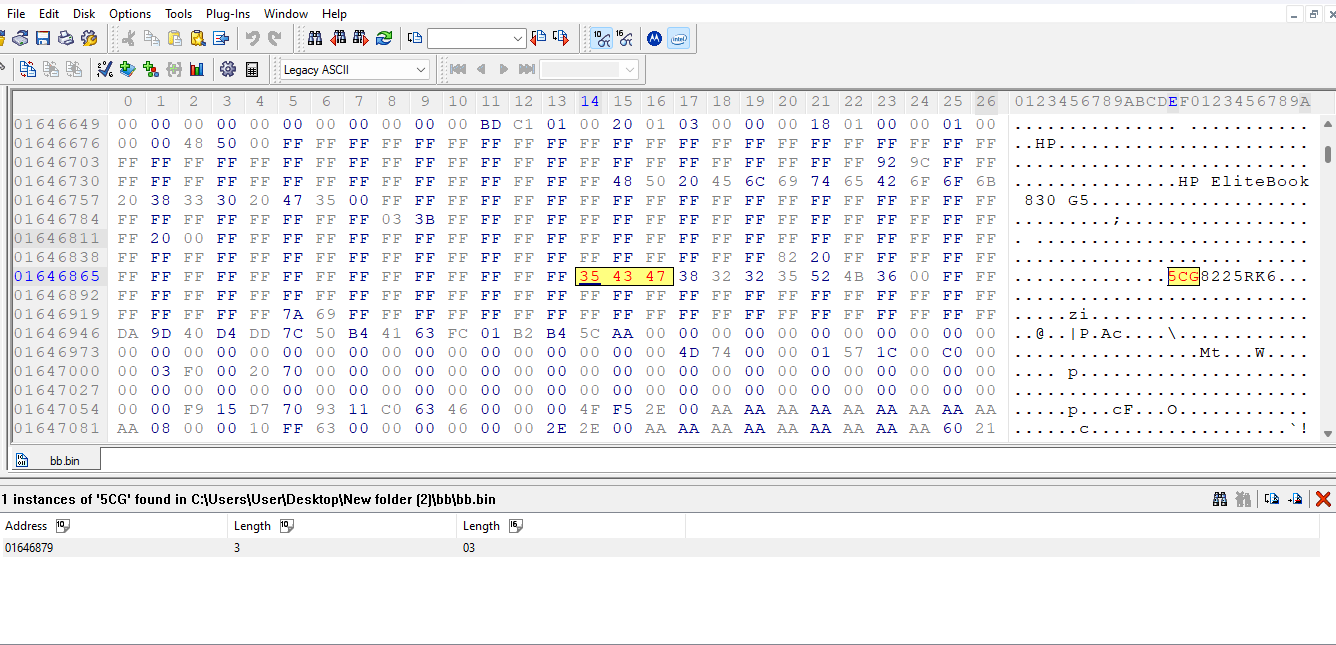The height and width of the screenshot is (645, 1336).
Task: Click the Cut scissors icon
Action: (x=128, y=38)
